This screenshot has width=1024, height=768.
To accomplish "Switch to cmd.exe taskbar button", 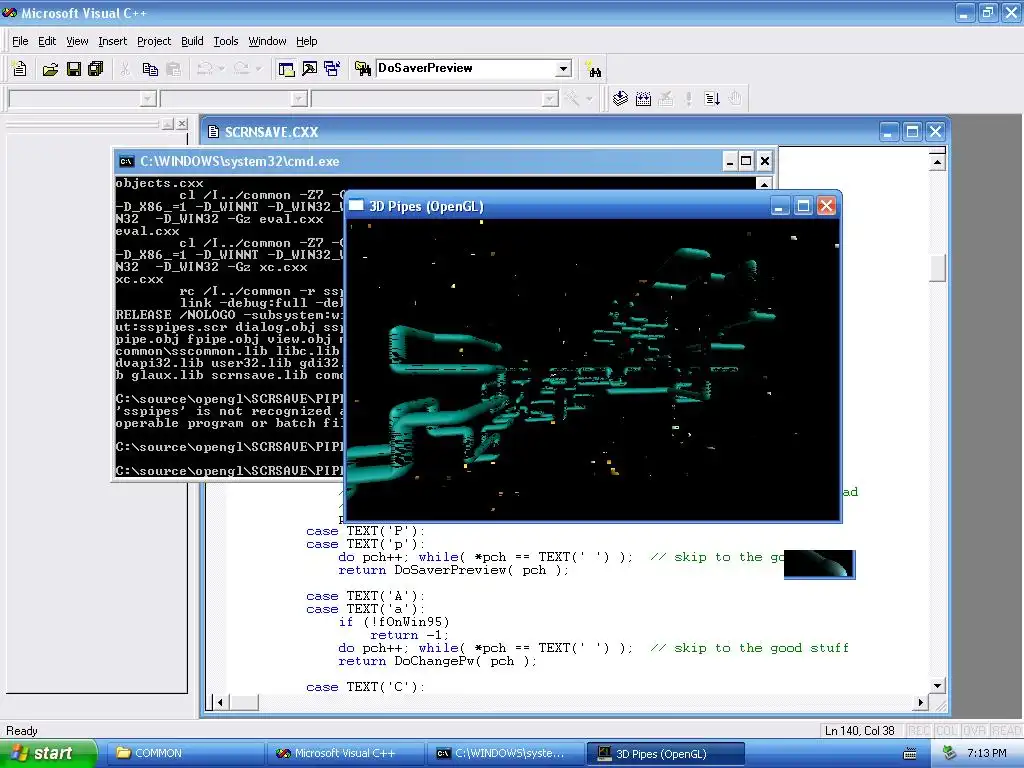I will 505,753.
